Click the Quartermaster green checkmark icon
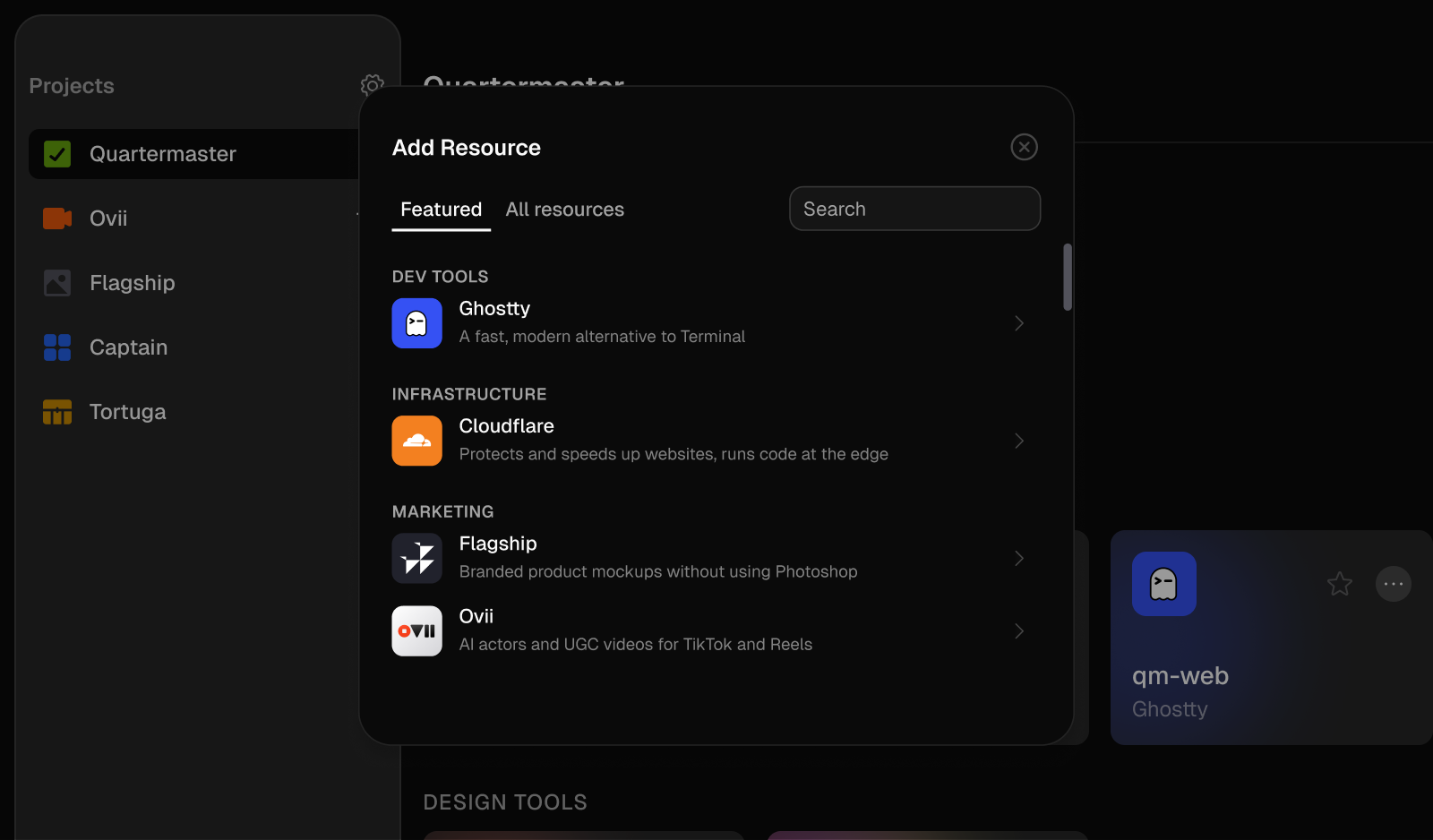1433x840 pixels. (x=57, y=154)
